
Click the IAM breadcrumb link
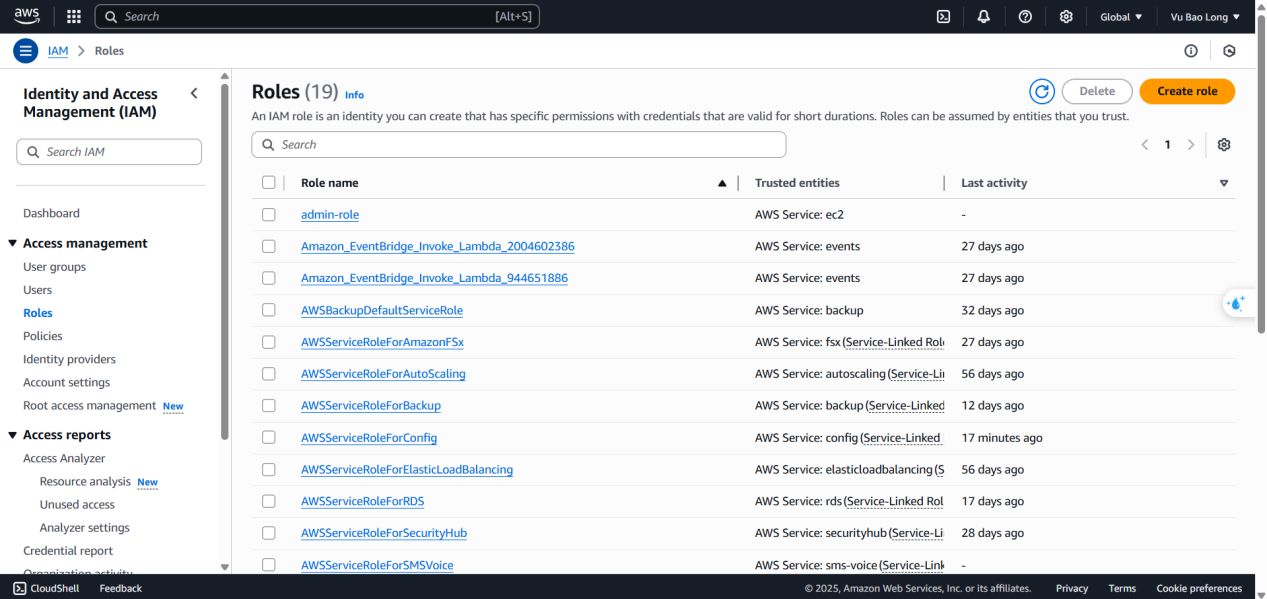click(x=58, y=51)
